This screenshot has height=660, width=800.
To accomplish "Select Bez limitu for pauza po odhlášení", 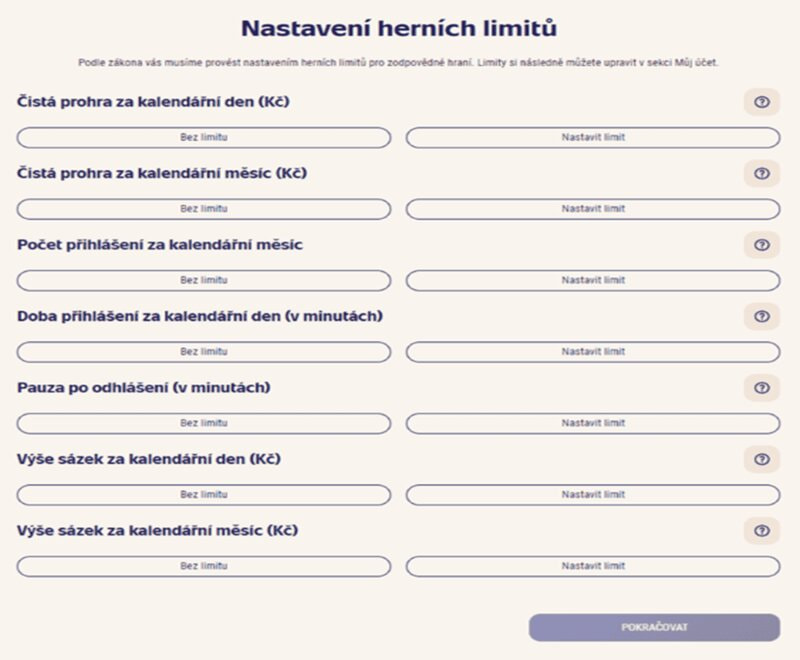I will tap(204, 423).
